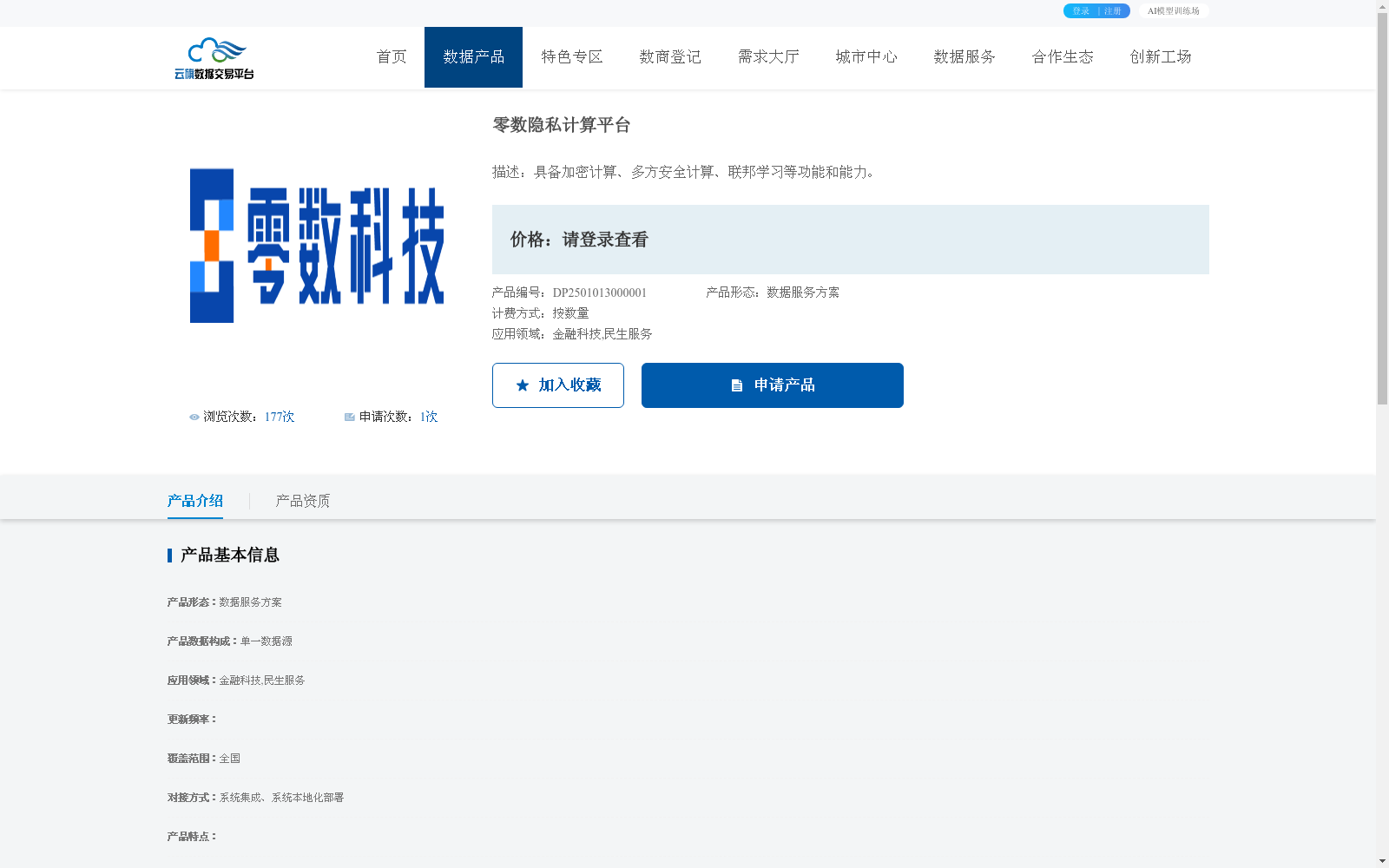
Task: Click the application icon beside 申请次数
Action: coord(350,418)
